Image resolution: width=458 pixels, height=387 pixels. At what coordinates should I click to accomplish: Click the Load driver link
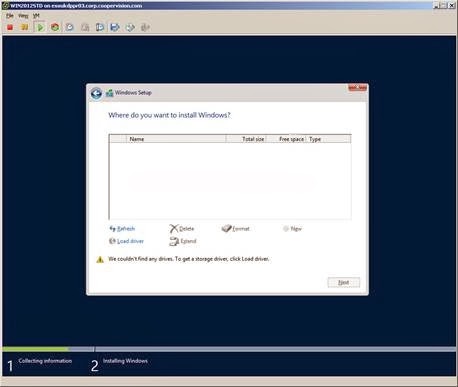[x=130, y=241]
